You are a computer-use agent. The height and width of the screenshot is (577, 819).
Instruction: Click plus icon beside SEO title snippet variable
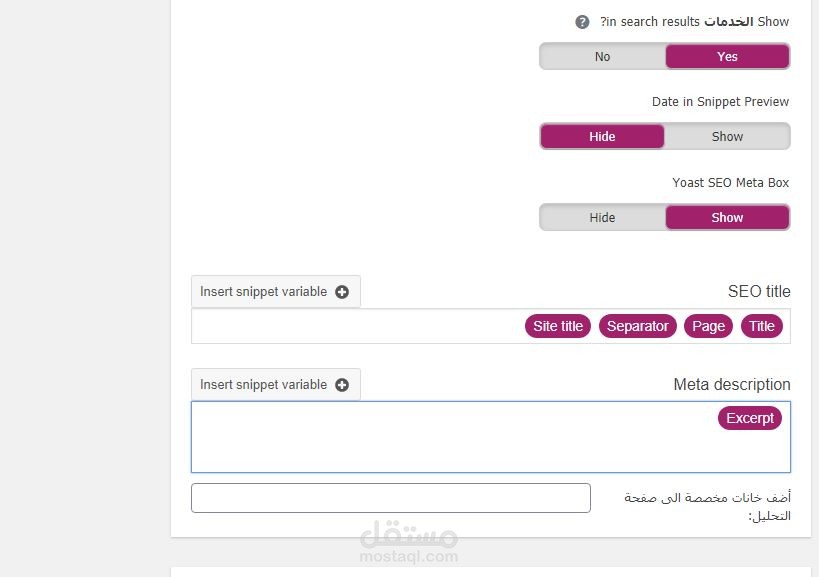pyautogui.click(x=342, y=292)
